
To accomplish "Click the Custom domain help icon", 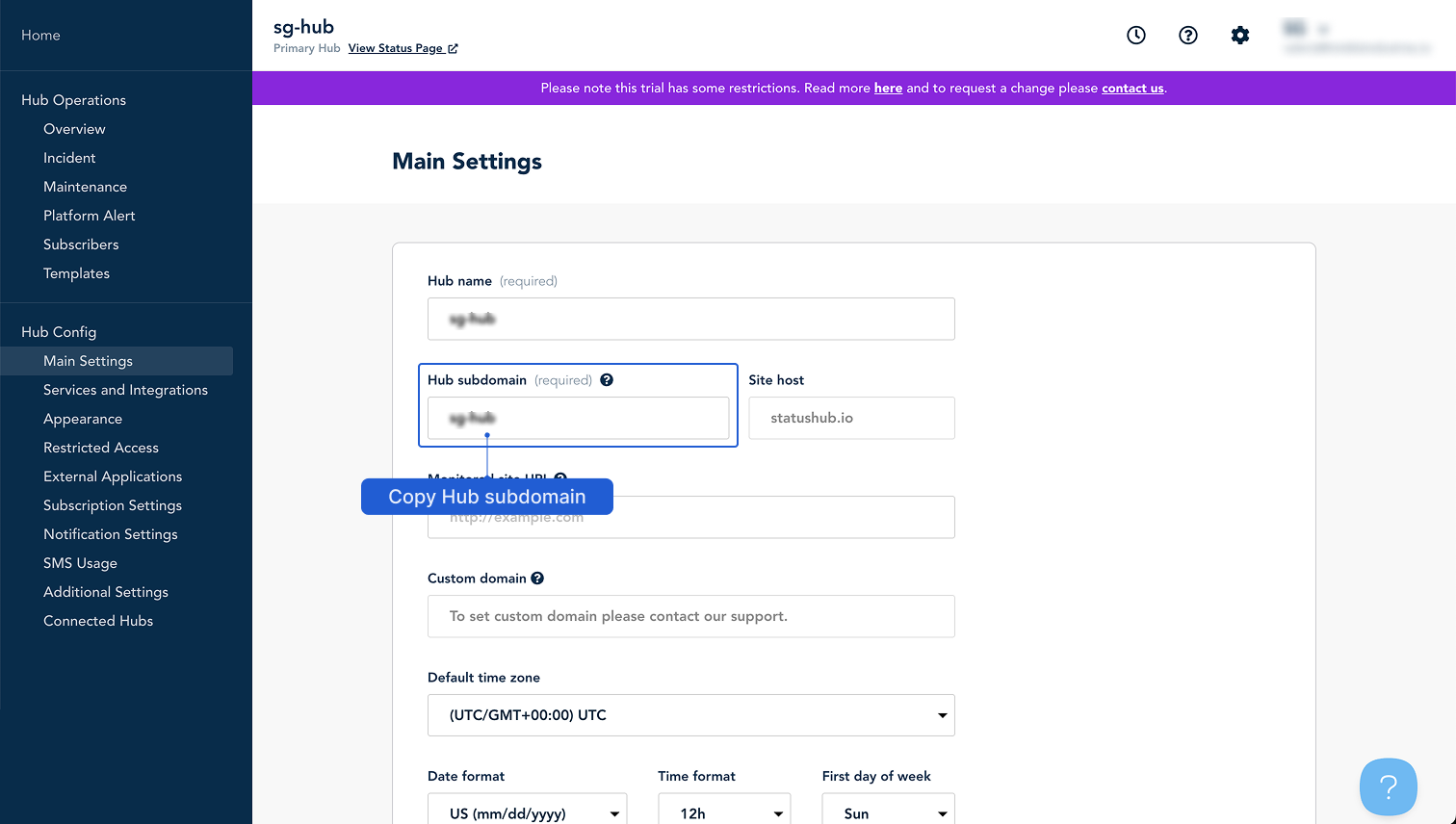I will click(x=537, y=579).
